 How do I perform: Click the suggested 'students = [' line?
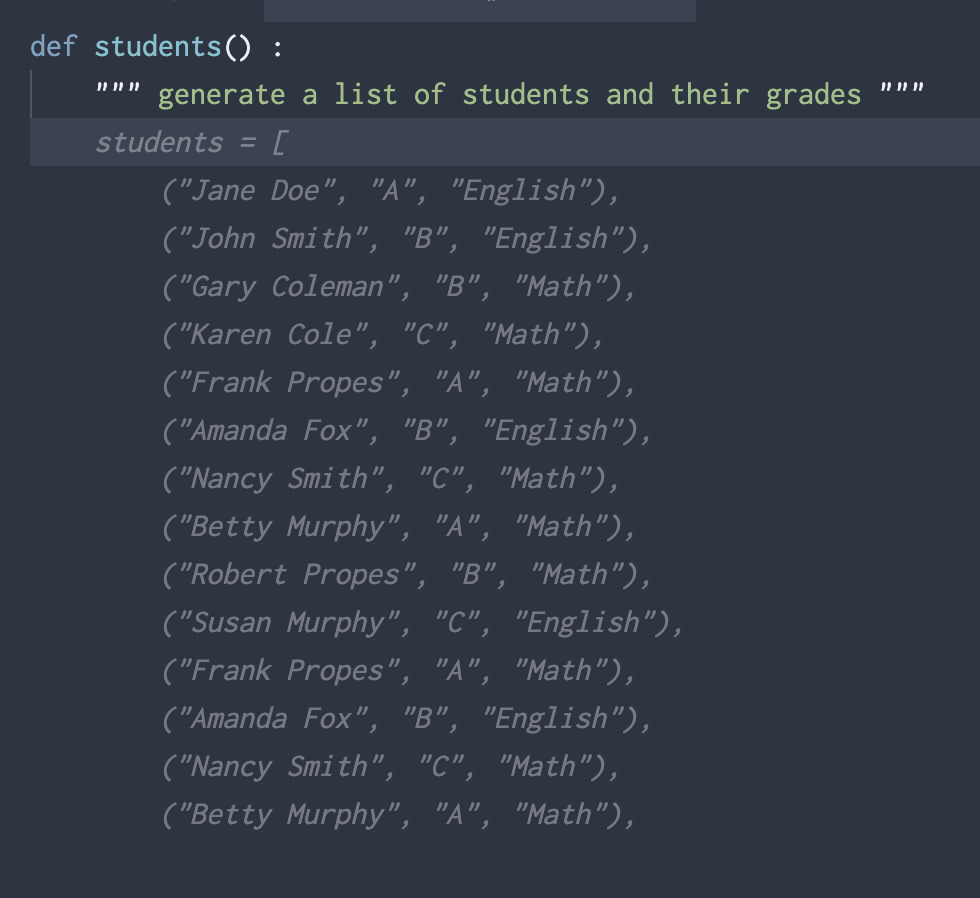(191, 143)
